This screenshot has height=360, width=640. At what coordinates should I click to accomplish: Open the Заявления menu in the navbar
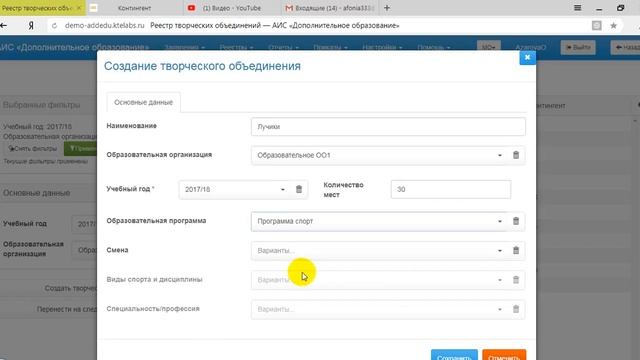[x=184, y=47]
